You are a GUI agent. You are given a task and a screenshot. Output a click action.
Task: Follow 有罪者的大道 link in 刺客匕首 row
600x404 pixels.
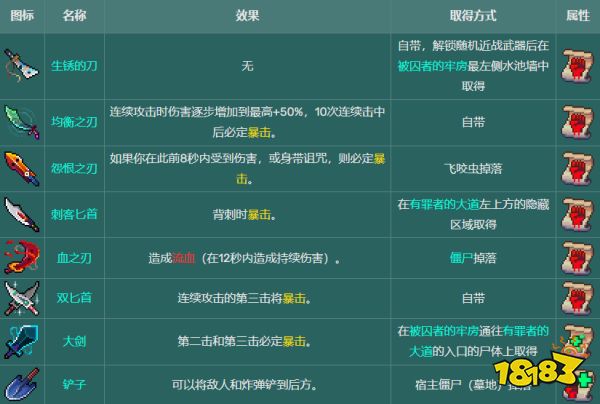pyautogui.click(x=444, y=205)
